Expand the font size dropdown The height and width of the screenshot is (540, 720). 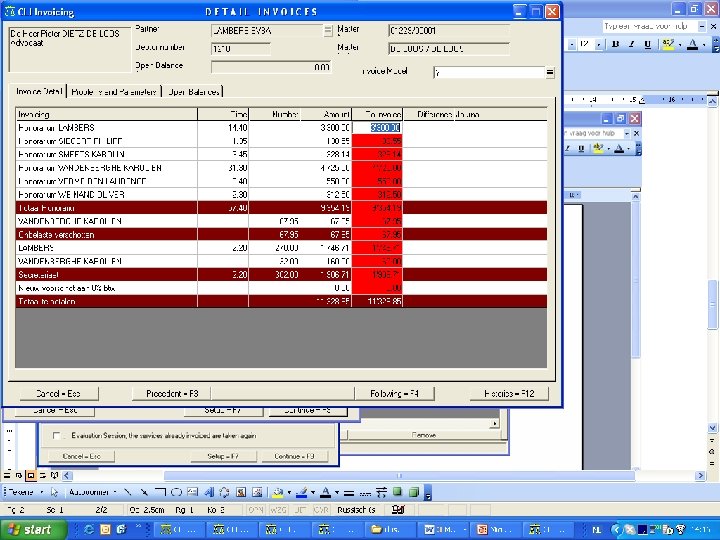point(597,44)
